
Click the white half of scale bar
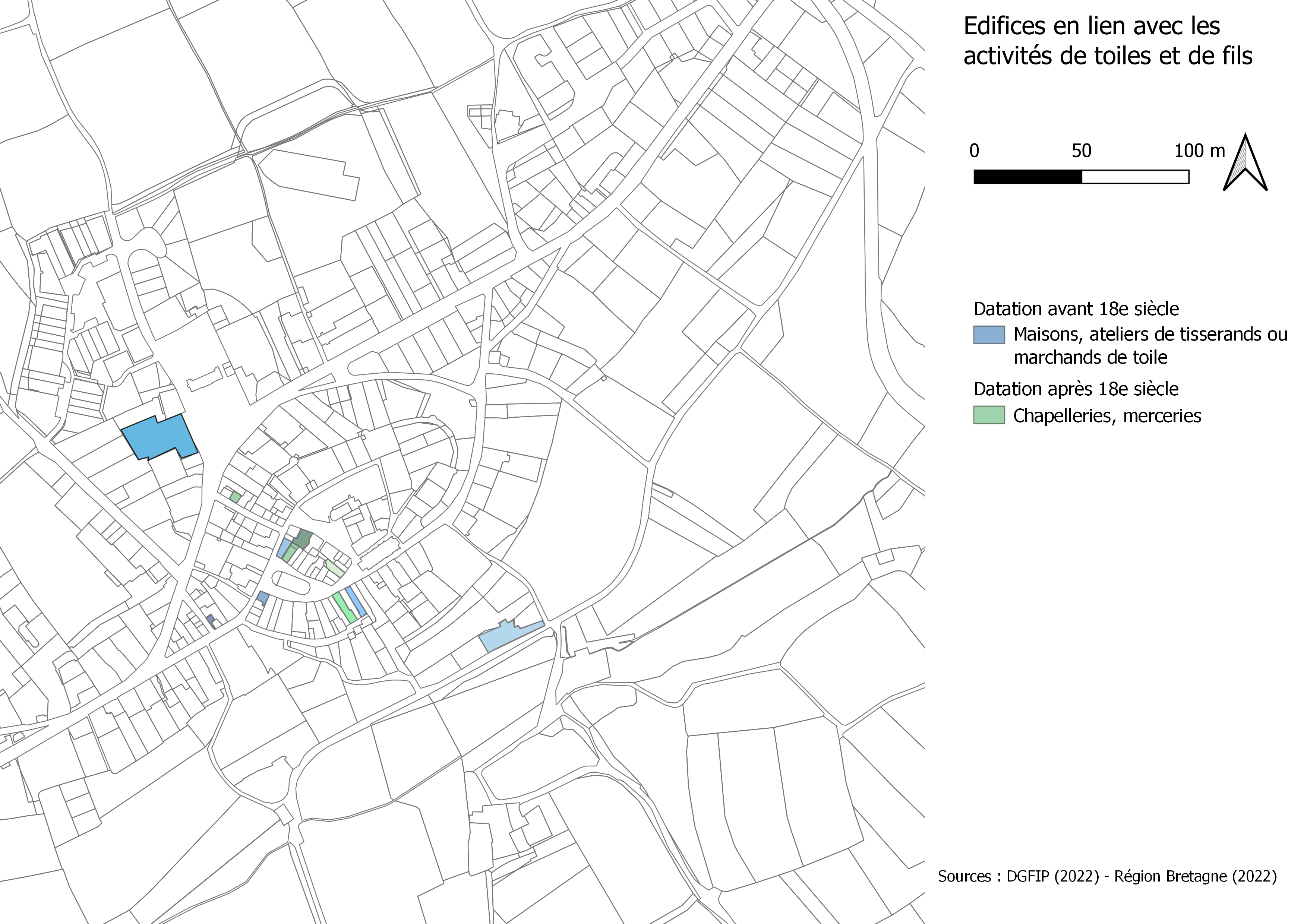click(1134, 177)
